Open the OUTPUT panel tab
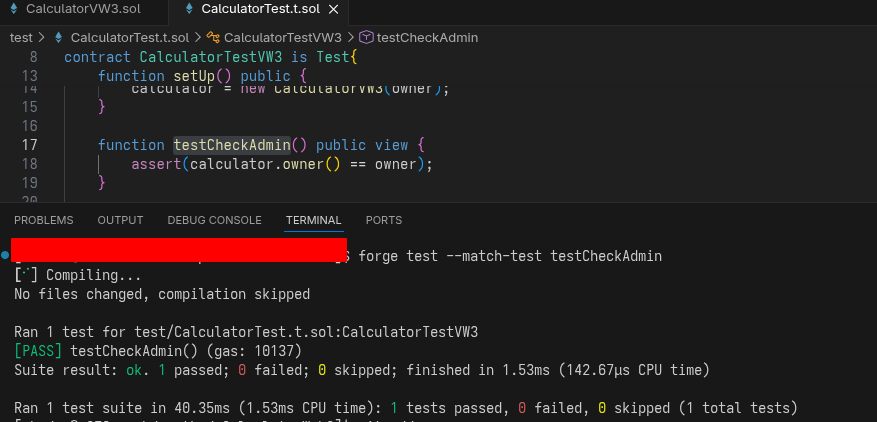The width and height of the screenshot is (877, 422). click(120, 221)
